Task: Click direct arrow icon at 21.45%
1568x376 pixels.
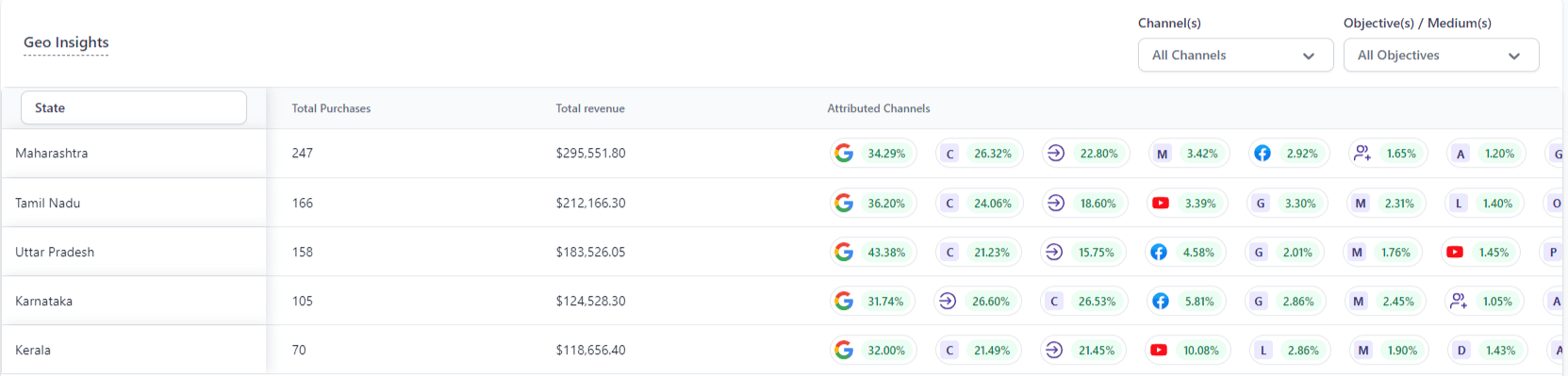Action: [x=1054, y=350]
